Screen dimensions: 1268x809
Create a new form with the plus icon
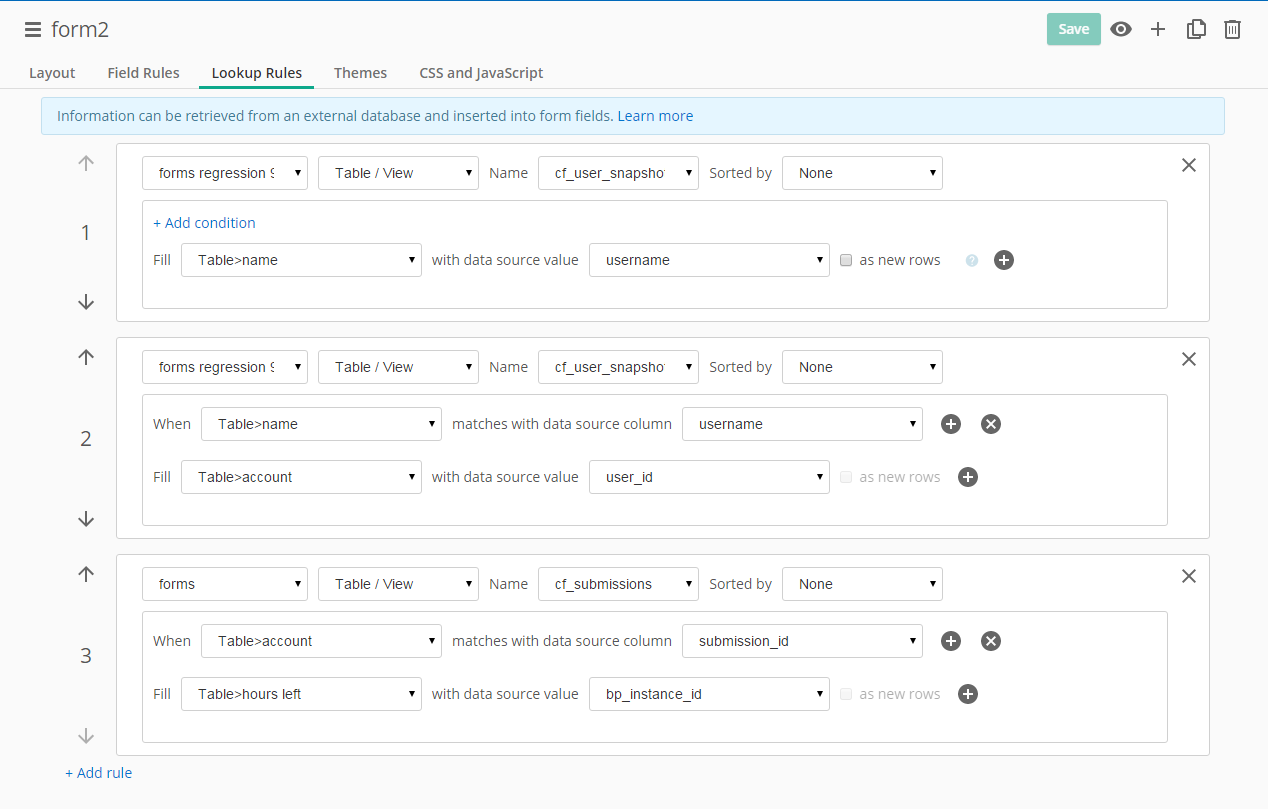tap(1158, 29)
